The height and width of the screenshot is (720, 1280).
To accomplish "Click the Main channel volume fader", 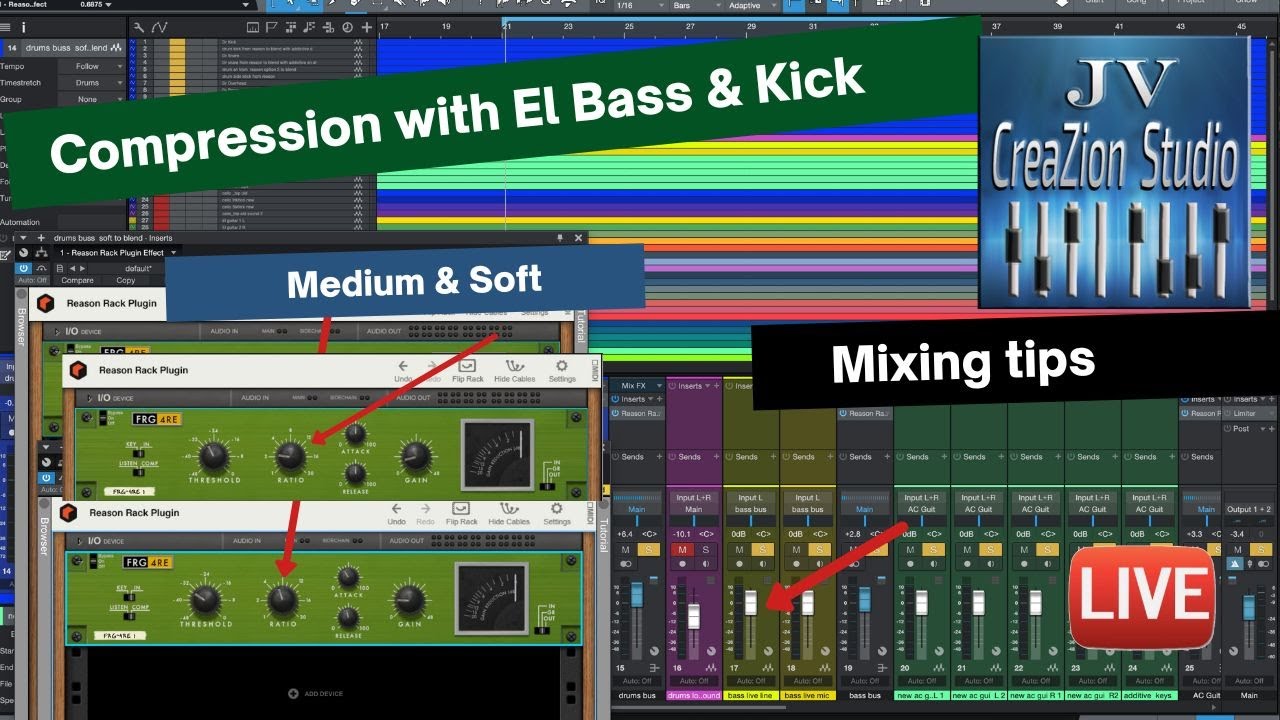I will click(1249, 606).
